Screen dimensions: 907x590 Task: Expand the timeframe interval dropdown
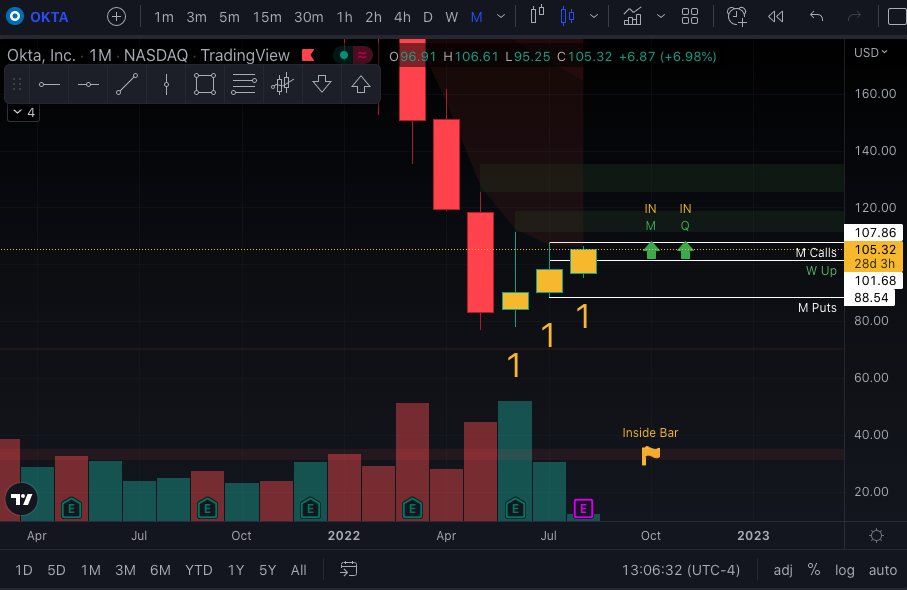(501, 17)
